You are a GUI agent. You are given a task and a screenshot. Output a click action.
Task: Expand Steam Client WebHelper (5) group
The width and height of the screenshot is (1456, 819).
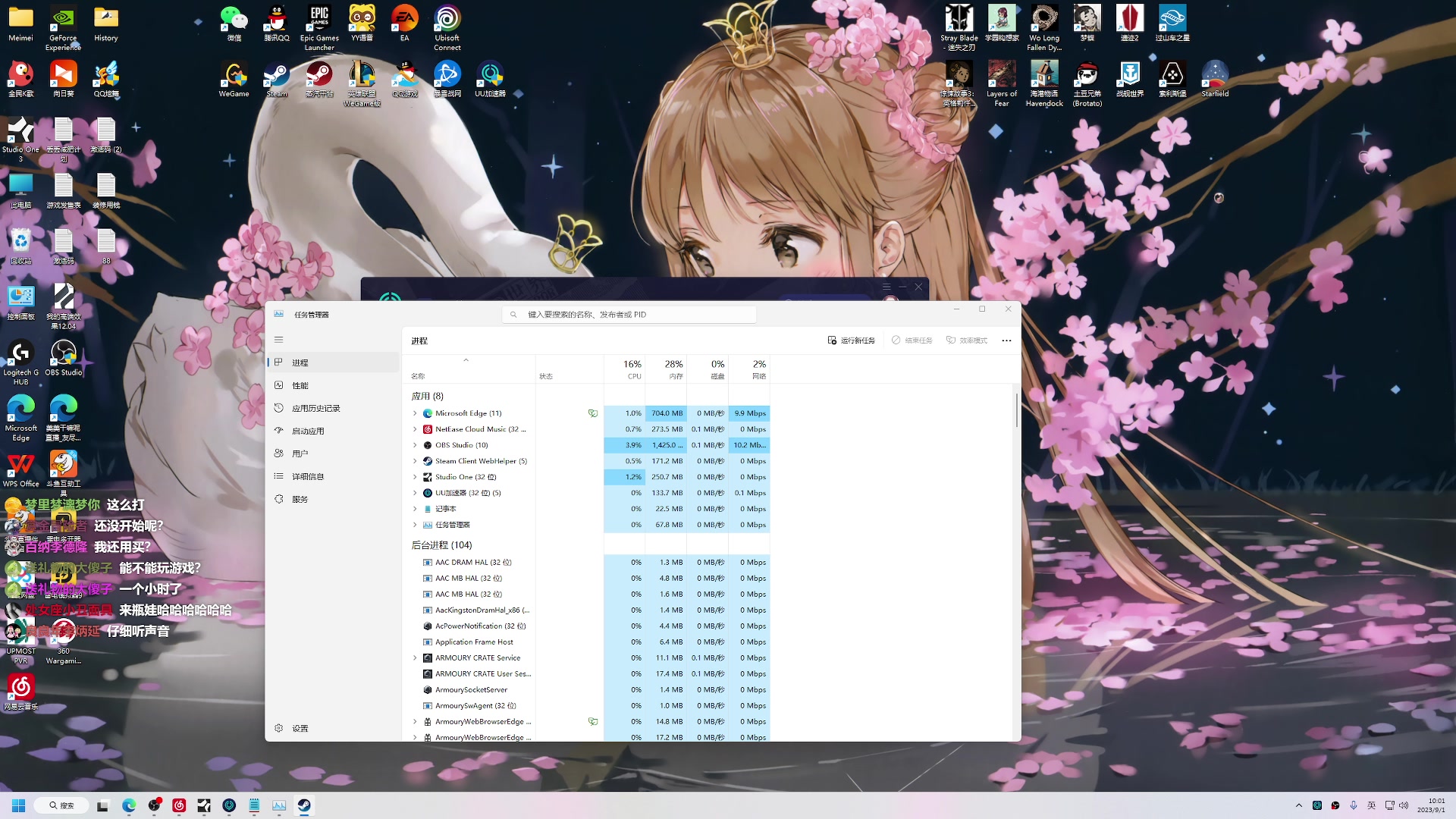(x=415, y=461)
